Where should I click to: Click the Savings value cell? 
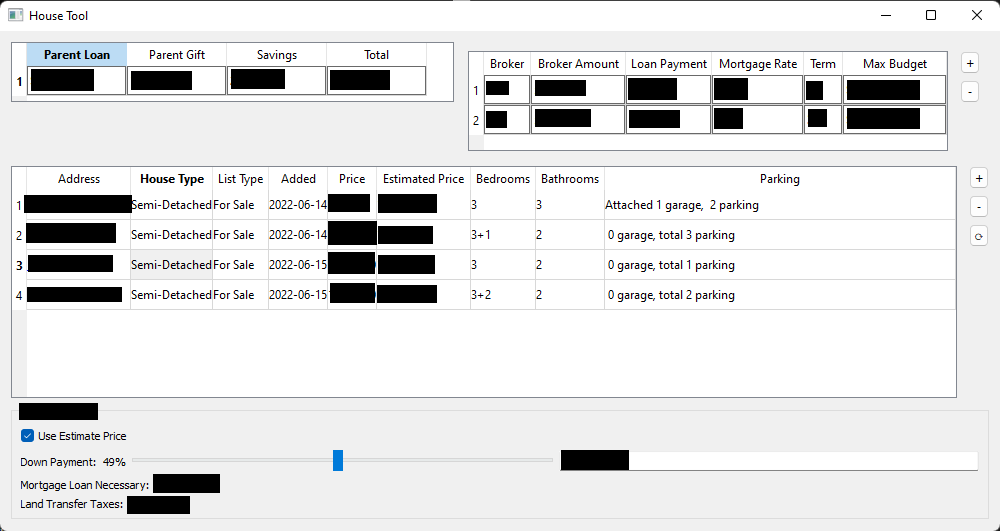[x=276, y=81]
